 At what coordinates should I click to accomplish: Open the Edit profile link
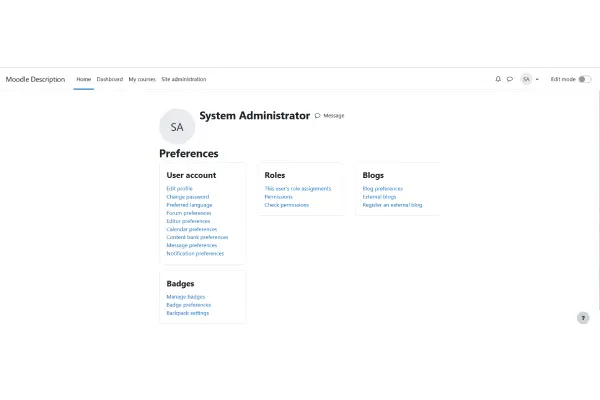point(180,188)
